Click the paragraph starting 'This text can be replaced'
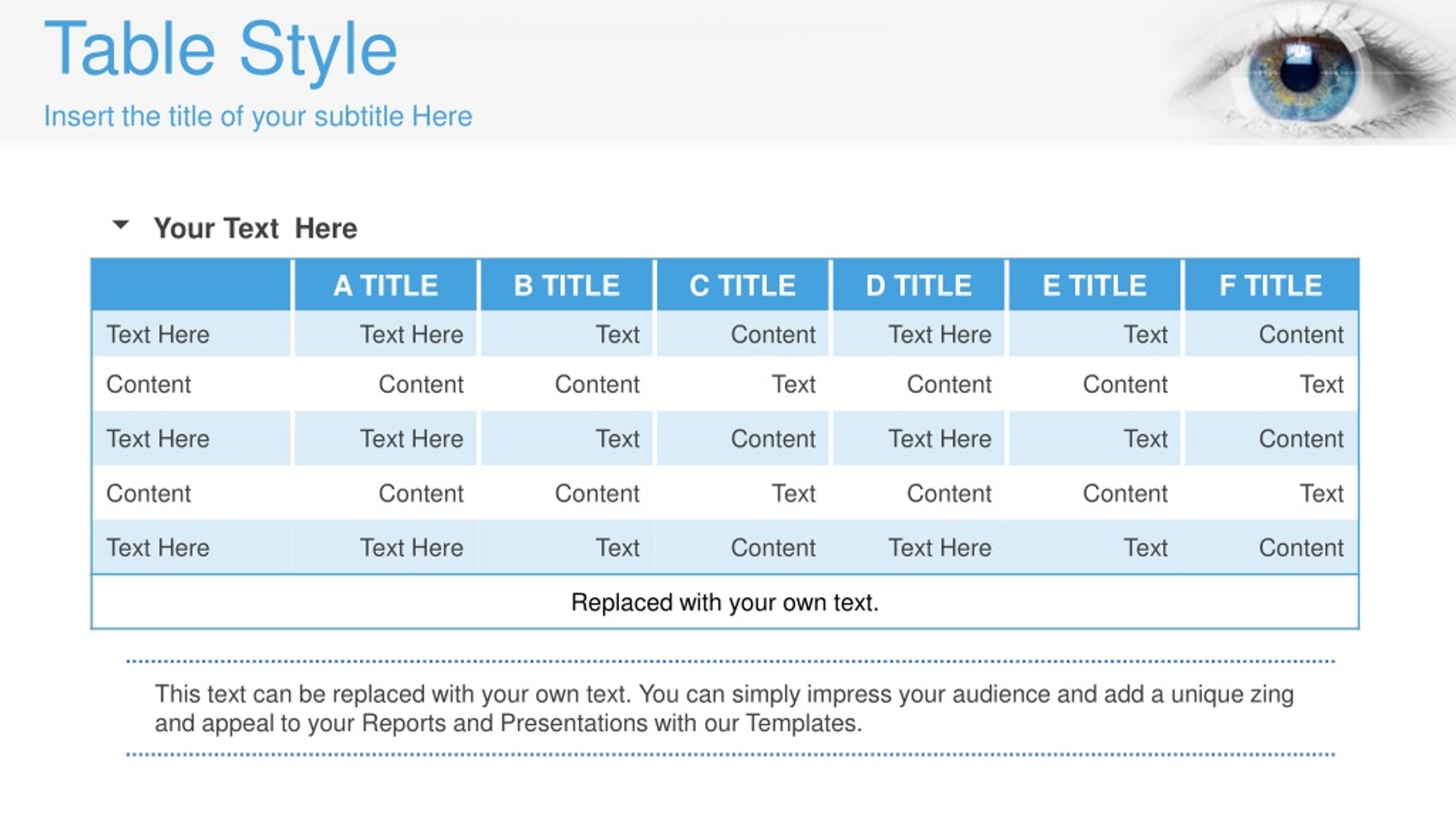The width and height of the screenshot is (1456, 819). pos(724,708)
